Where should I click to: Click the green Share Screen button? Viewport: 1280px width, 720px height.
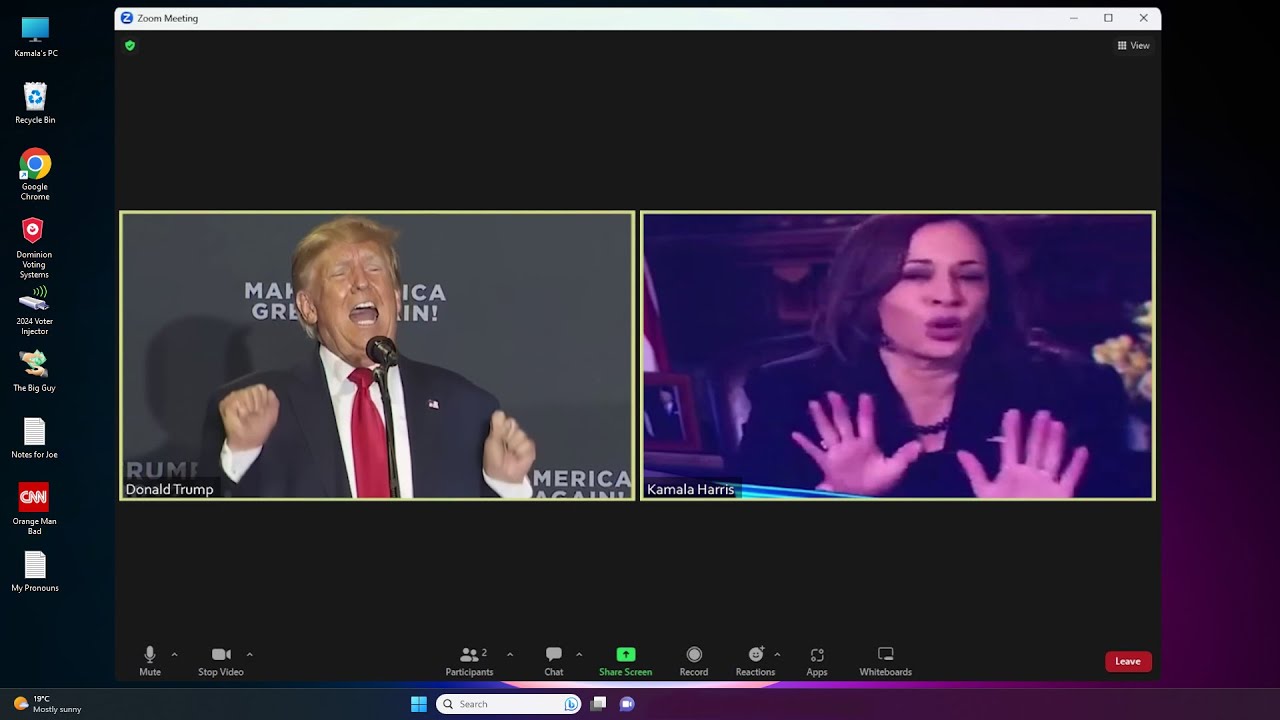click(626, 661)
